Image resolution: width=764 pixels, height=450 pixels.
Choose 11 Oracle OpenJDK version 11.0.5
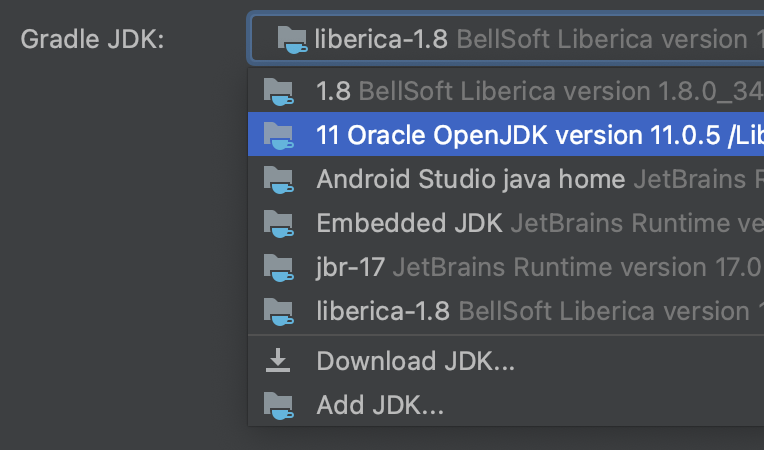[506, 134]
